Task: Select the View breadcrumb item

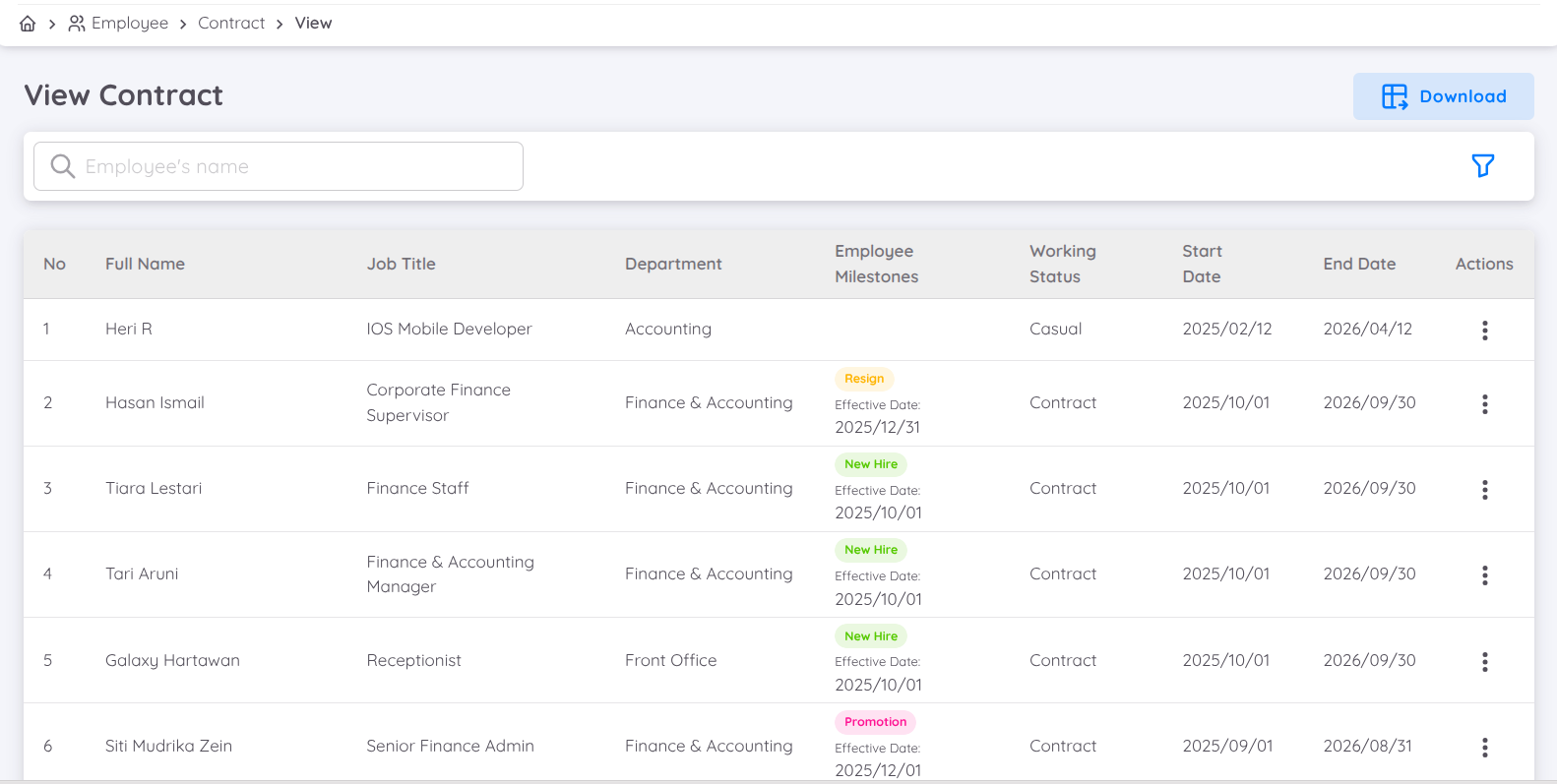Action: [313, 24]
